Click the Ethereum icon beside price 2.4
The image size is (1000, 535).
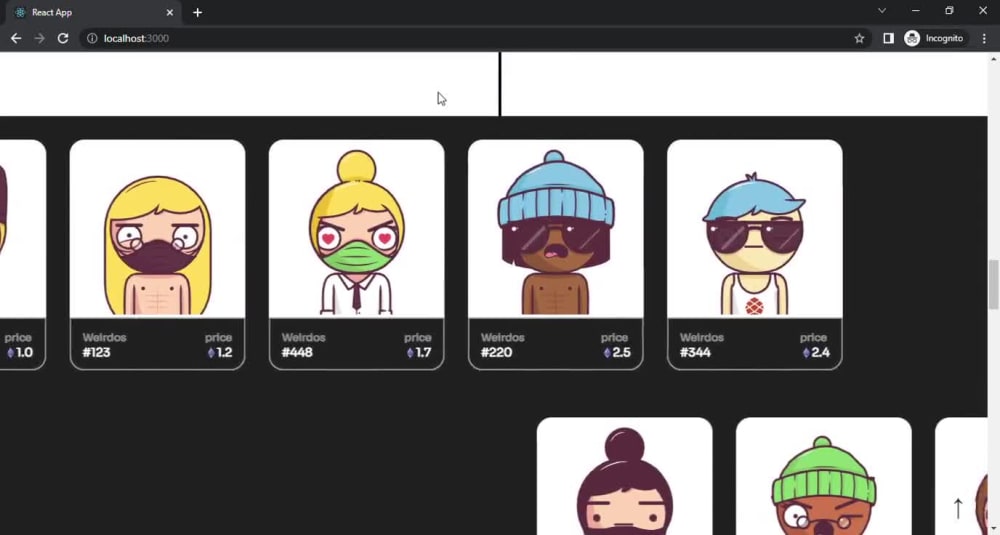[806, 353]
